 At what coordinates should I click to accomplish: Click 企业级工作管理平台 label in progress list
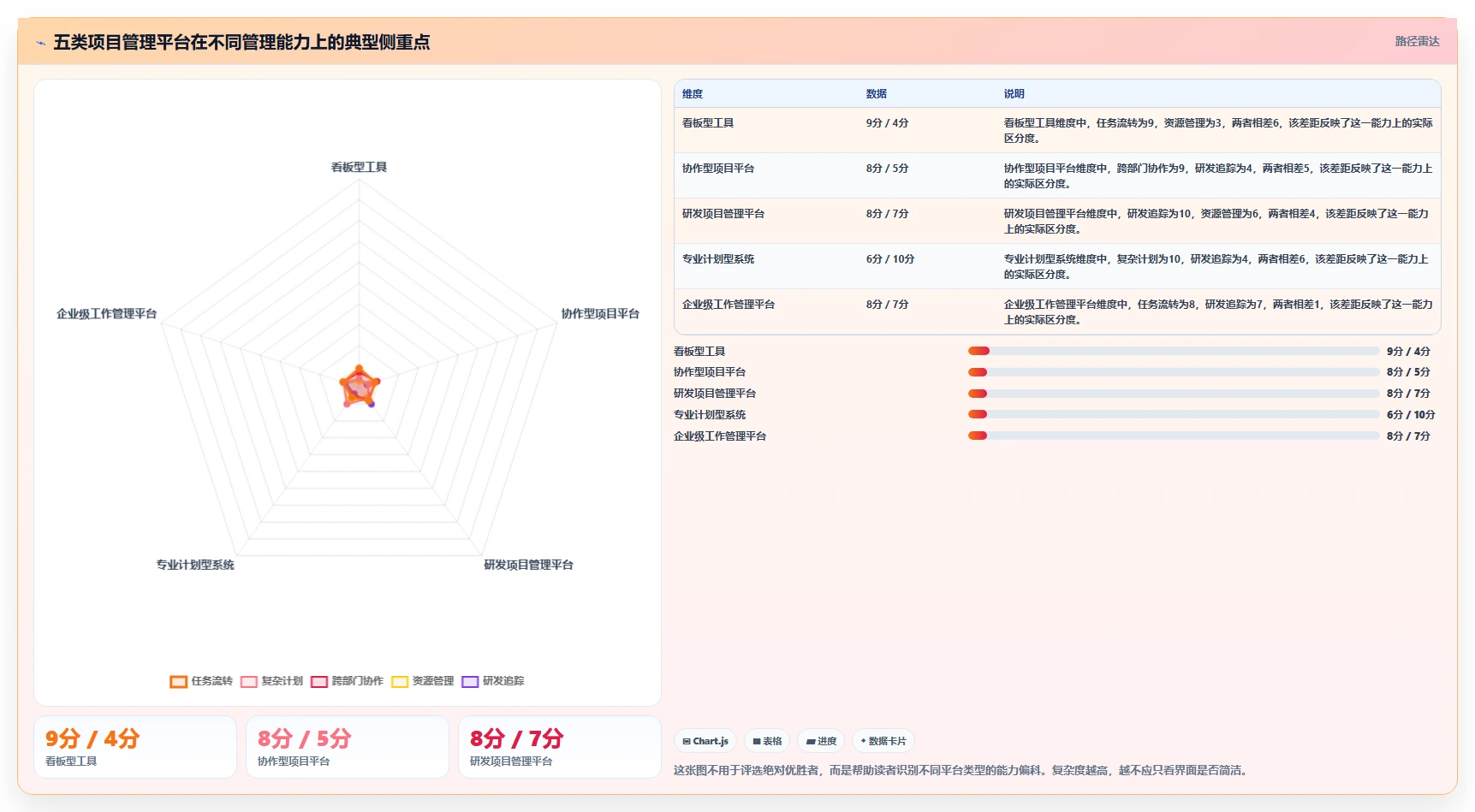720,436
